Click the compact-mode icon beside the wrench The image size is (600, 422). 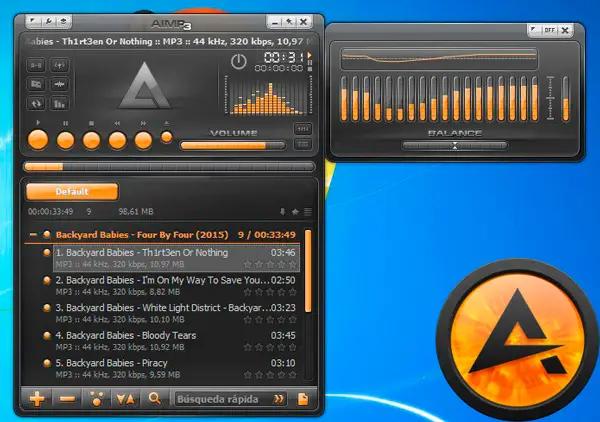click(x=64, y=21)
